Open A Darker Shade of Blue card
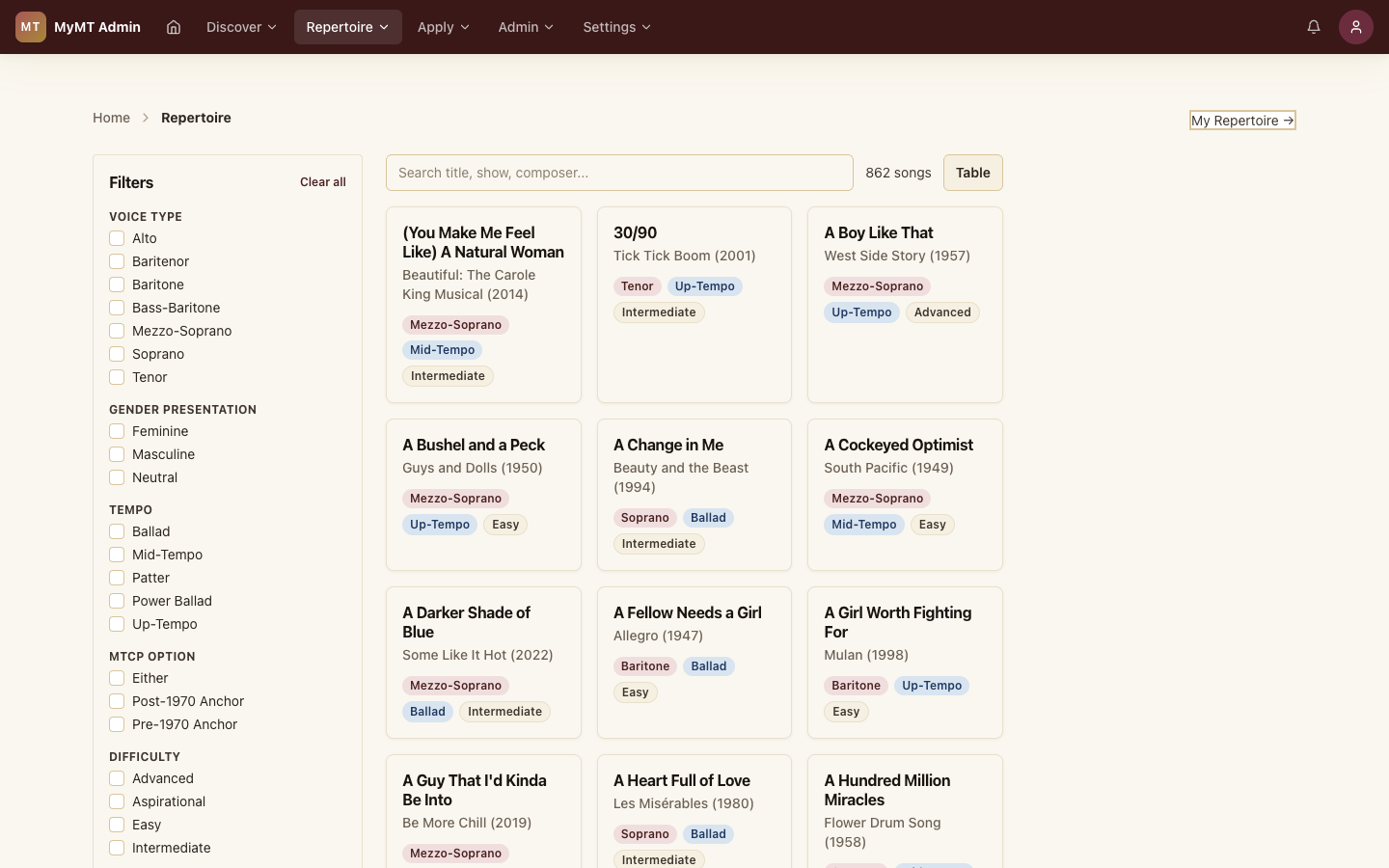The width and height of the screenshot is (1389, 868). click(x=483, y=663)
